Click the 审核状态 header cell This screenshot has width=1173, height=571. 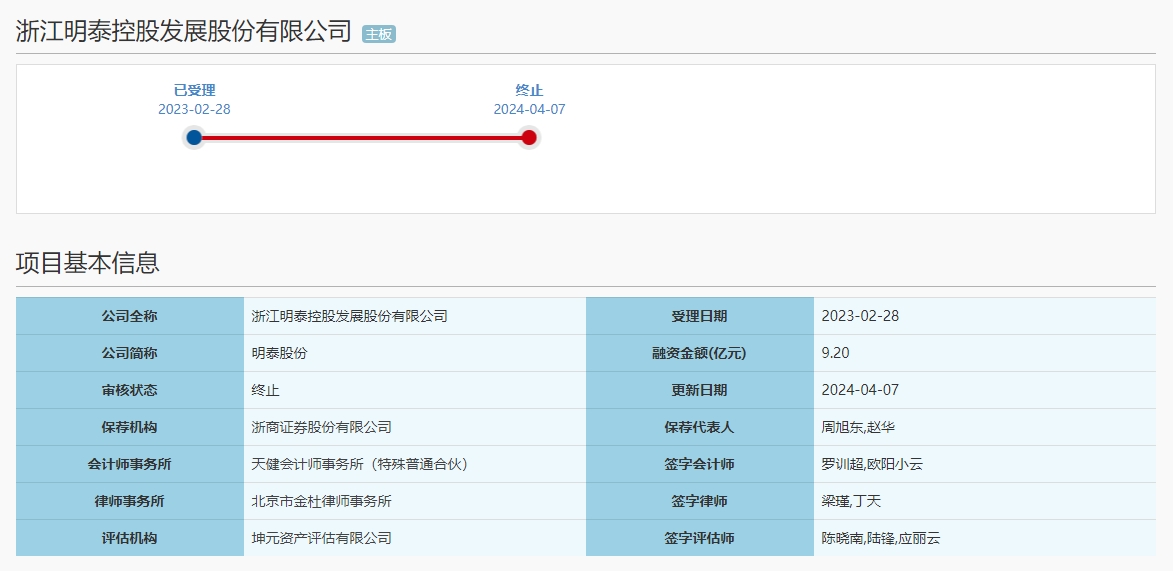[x=130, y=390]
